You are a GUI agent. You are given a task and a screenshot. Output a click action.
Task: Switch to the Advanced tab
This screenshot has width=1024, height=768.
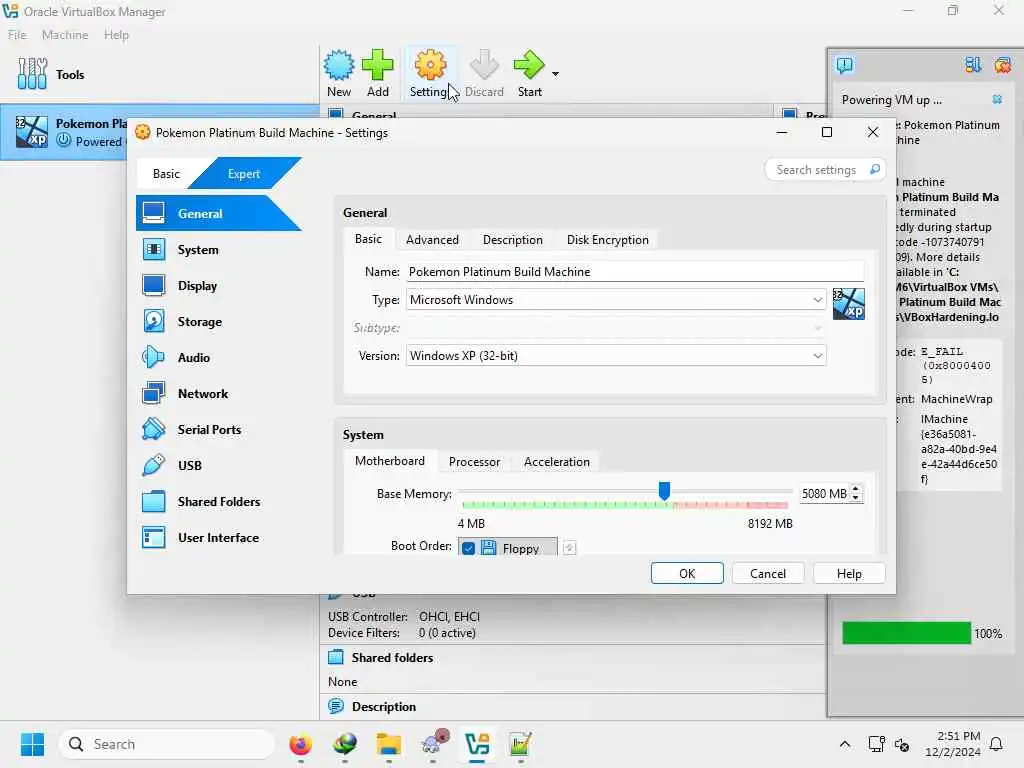tap(432, 240)
